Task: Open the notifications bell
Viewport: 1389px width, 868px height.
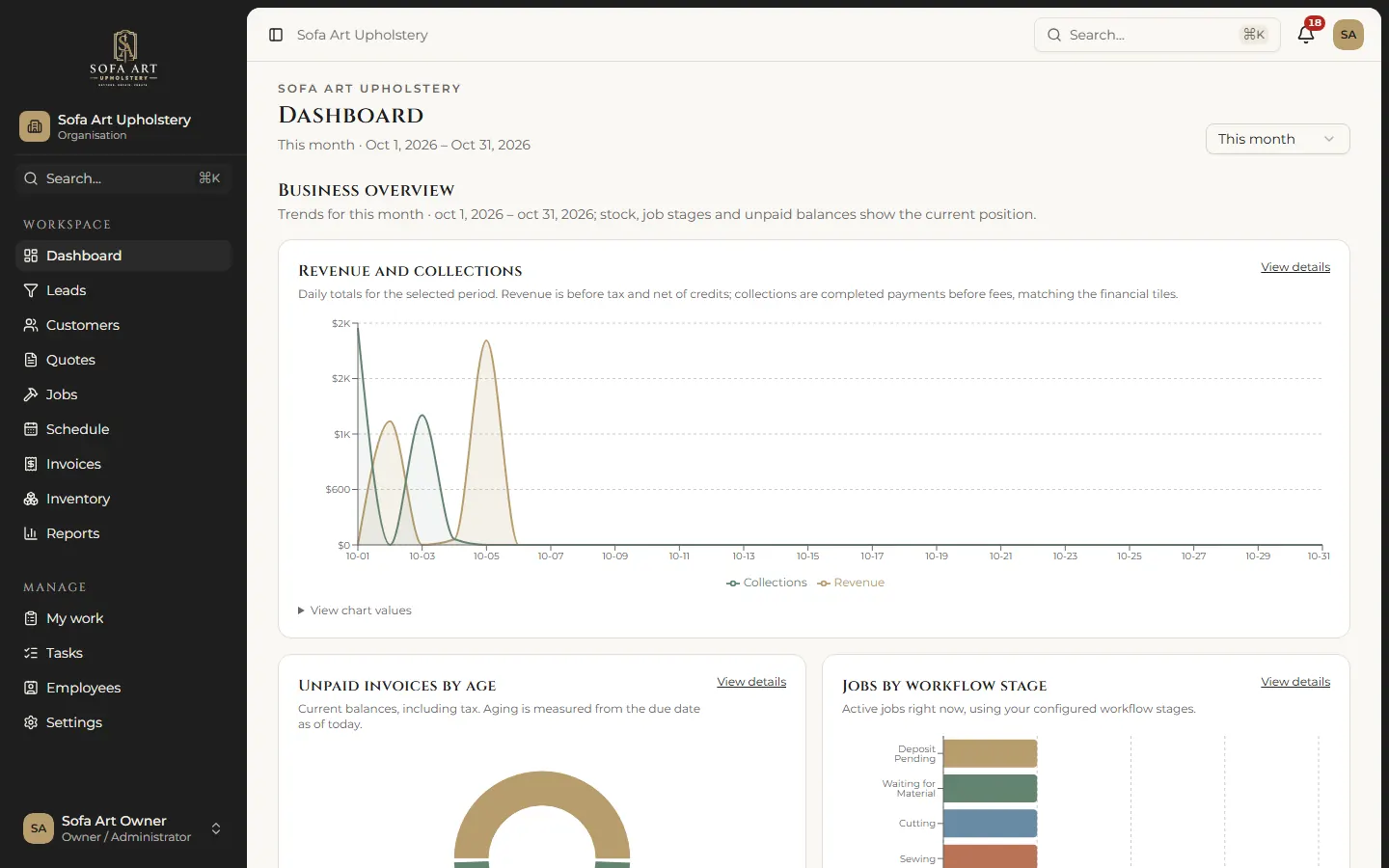Action: click(x=1306, y=35)
